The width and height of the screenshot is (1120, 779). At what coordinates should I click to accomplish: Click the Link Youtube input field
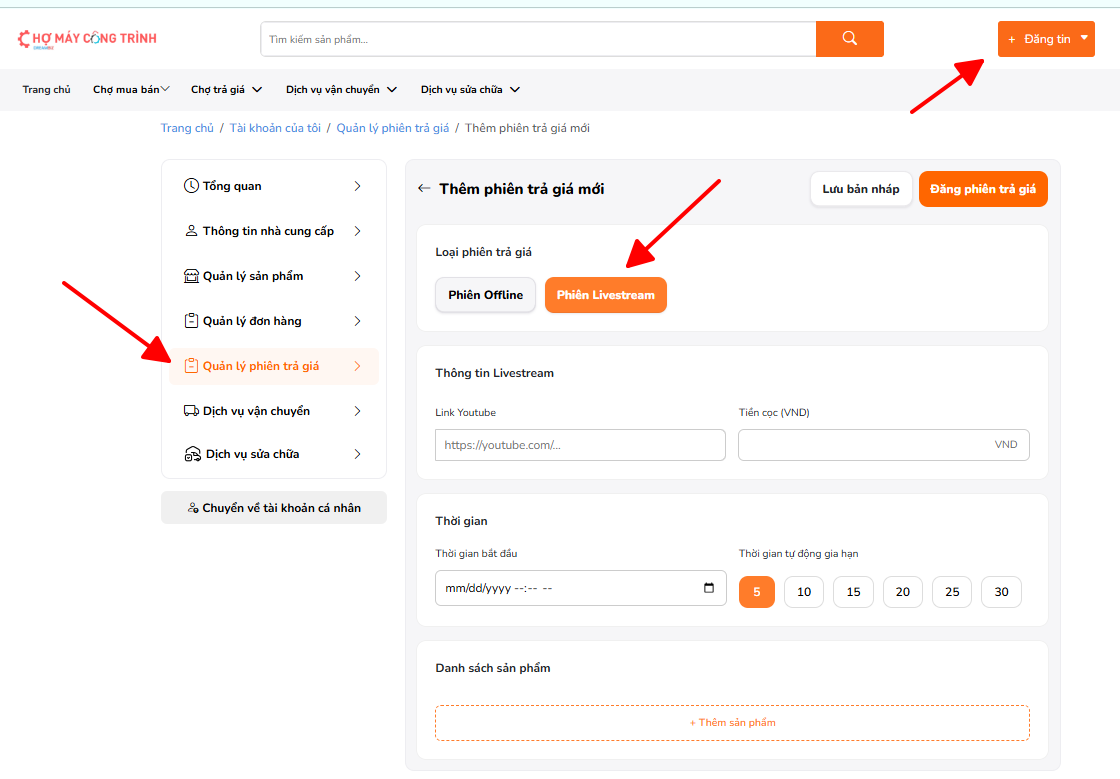580,445
